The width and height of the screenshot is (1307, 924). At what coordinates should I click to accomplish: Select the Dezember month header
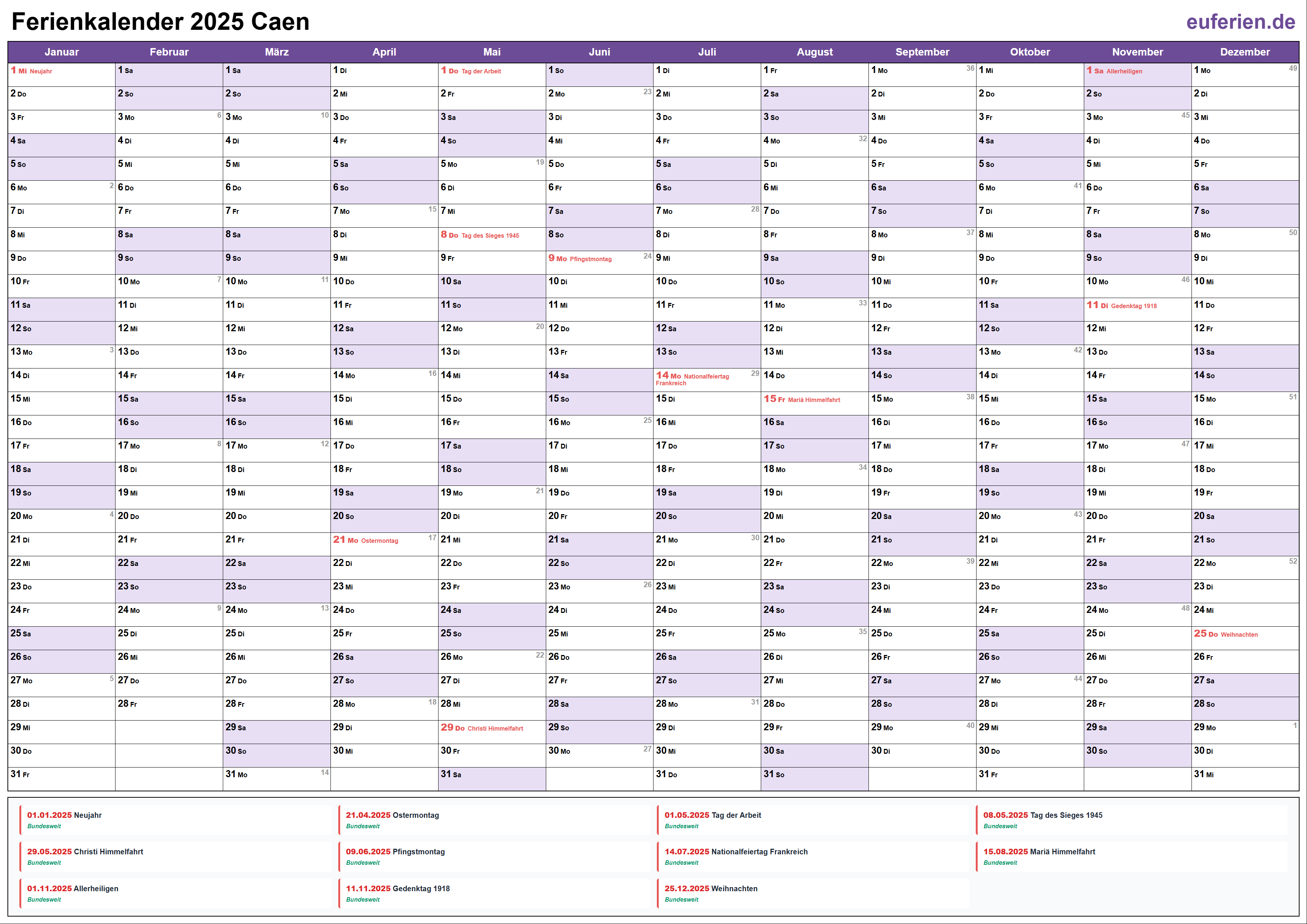(x=1244, y=52)
